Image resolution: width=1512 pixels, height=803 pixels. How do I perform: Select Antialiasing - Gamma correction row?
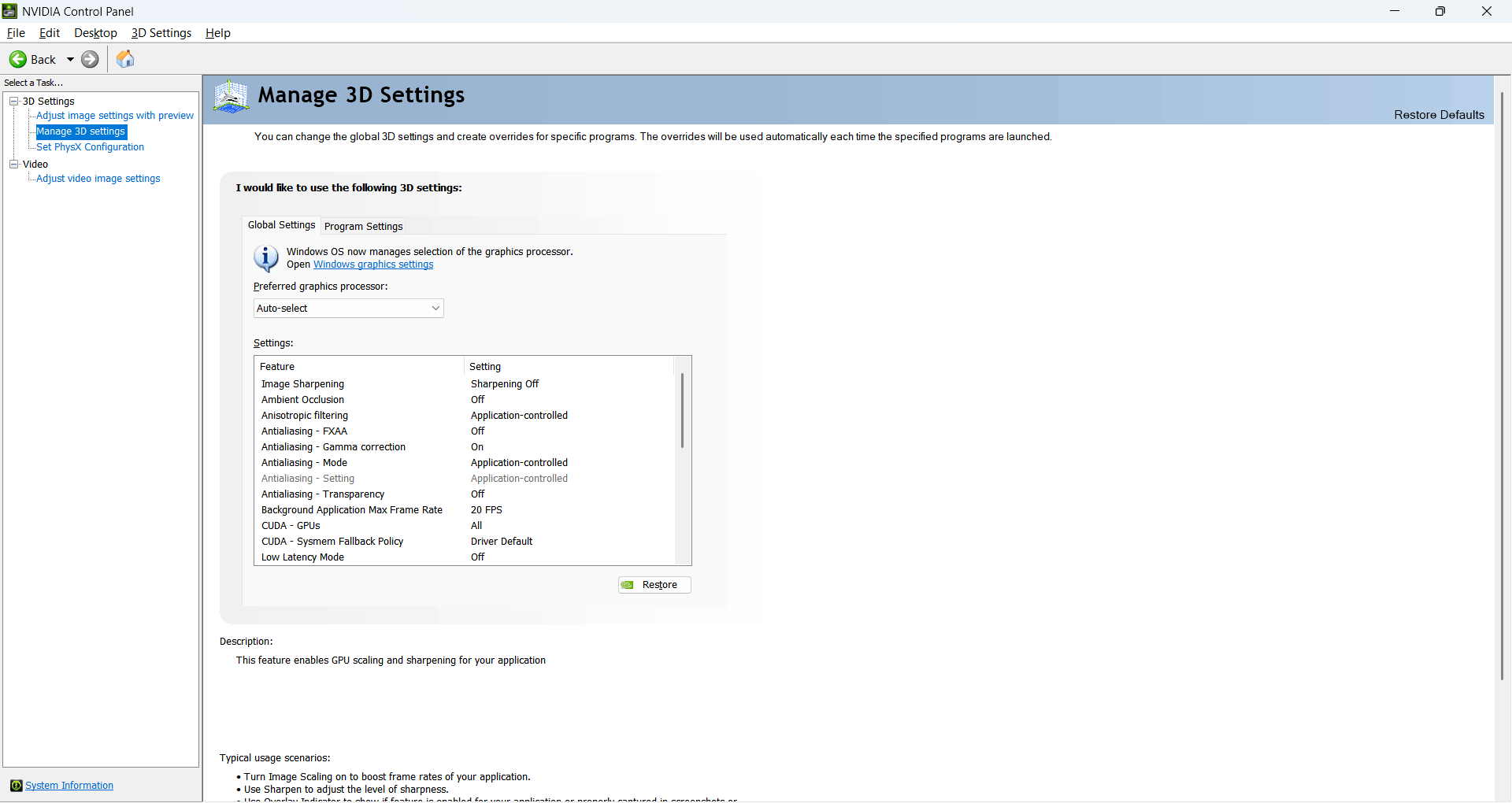[x=465, y=447]
